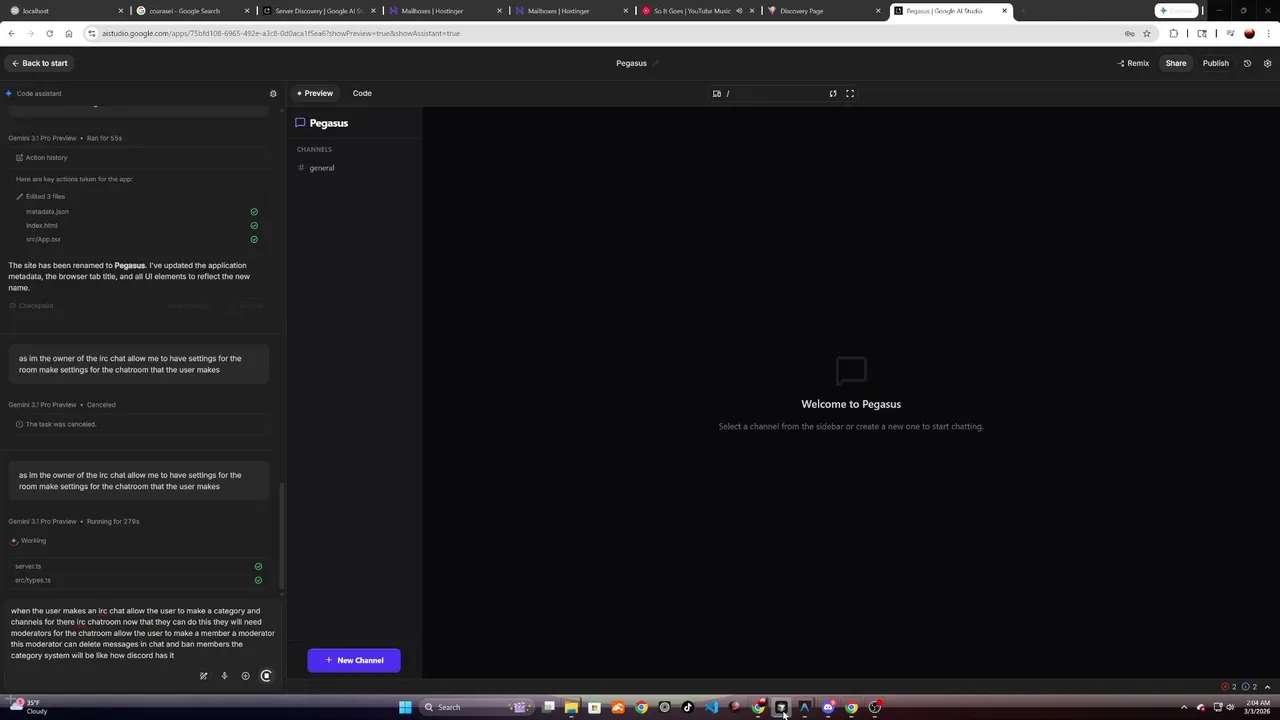Open AI Studio settings gear in header
The image size is (1280, 720).
1267,63
